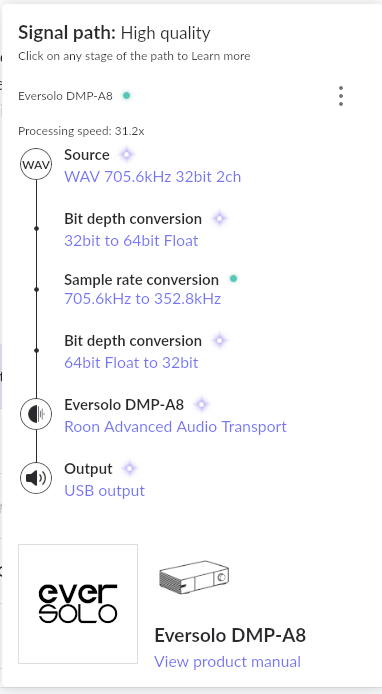The image size is (382, 694).
Task: Click the sparkle beside first Bit depth conversion
Action: coord(220,218)
